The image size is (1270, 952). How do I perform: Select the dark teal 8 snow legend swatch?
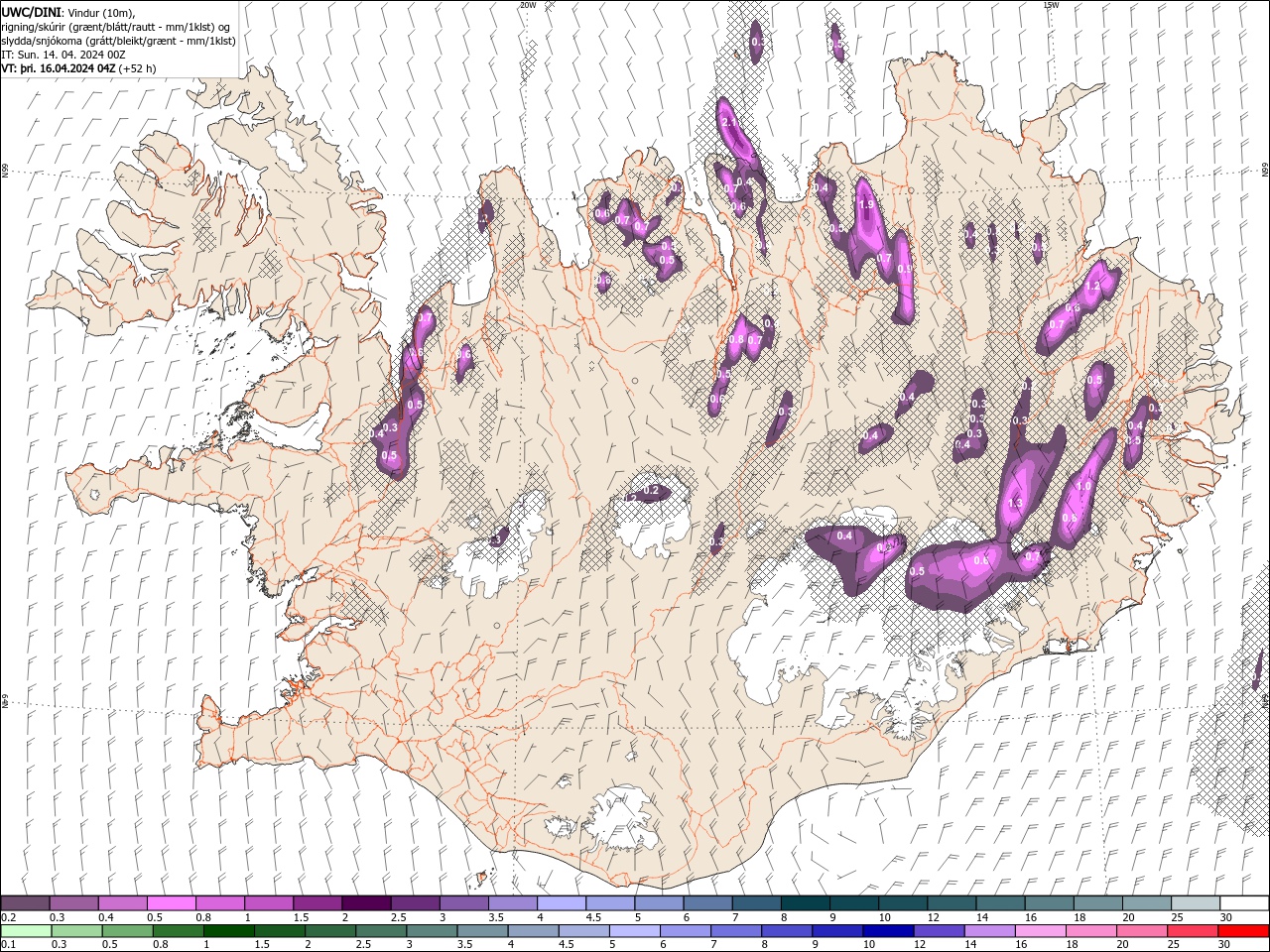805,903
